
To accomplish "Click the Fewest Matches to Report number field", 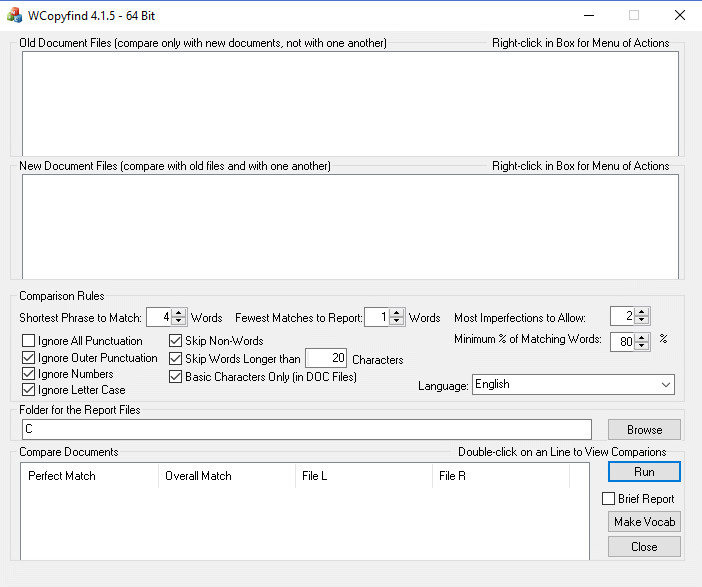I will [x=377, y=317].
